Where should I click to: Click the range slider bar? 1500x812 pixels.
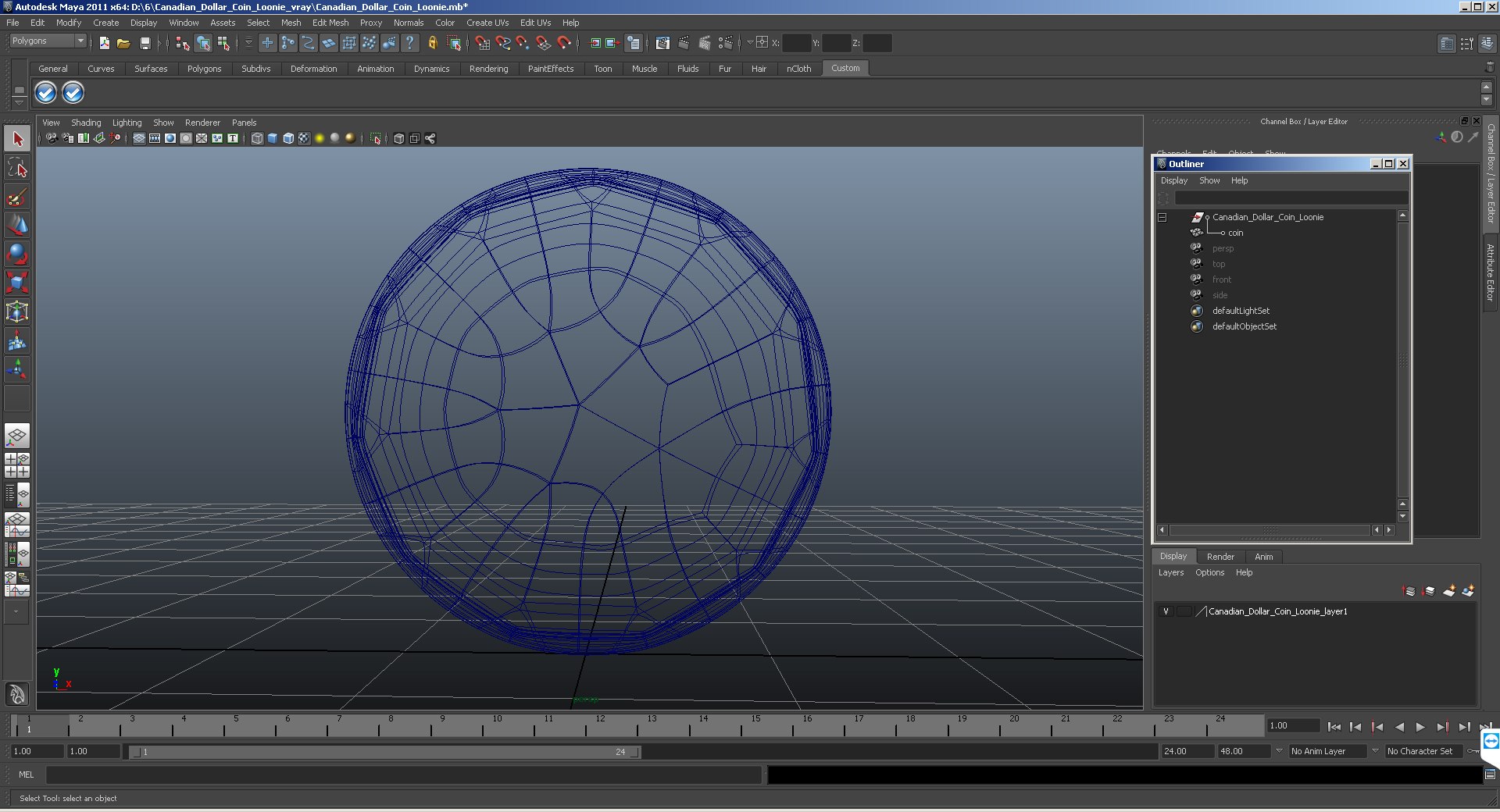tap(385, 752)
